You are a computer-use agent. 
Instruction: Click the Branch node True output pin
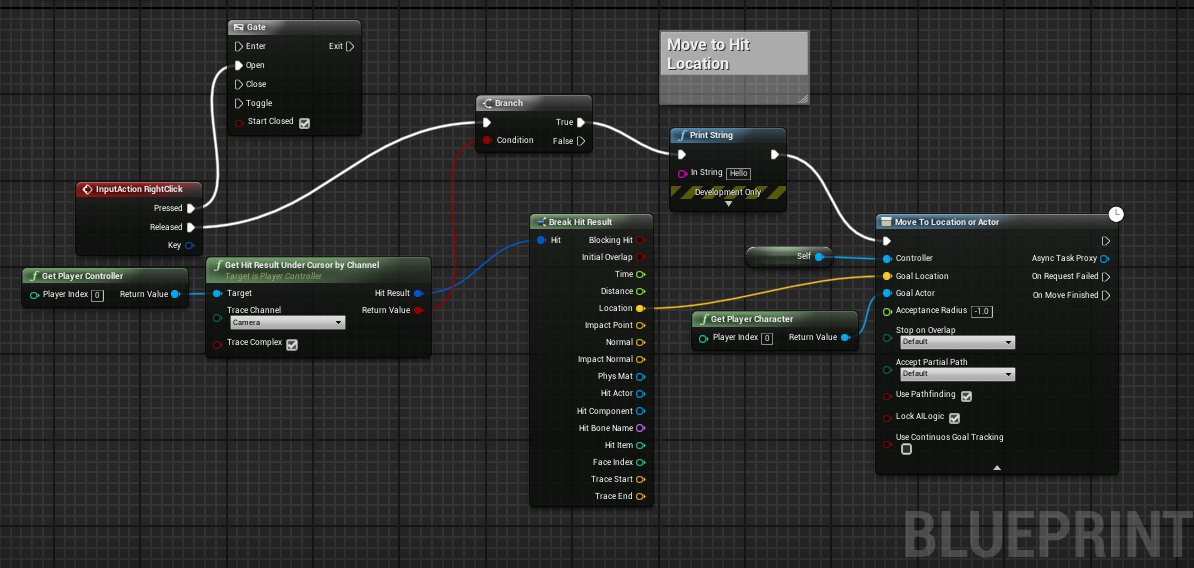click(x=581, y=122)
